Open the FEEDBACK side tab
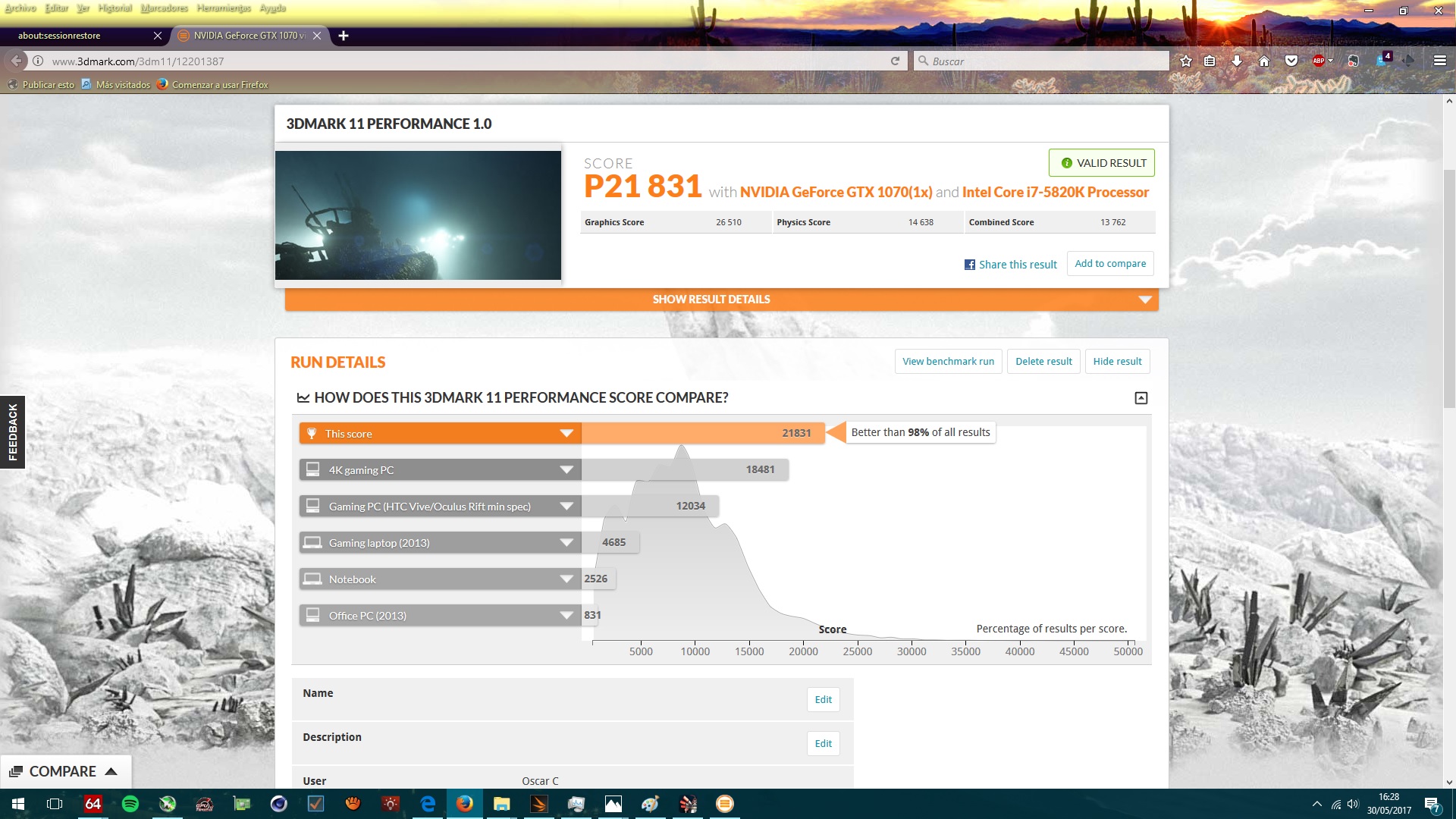 12,432
